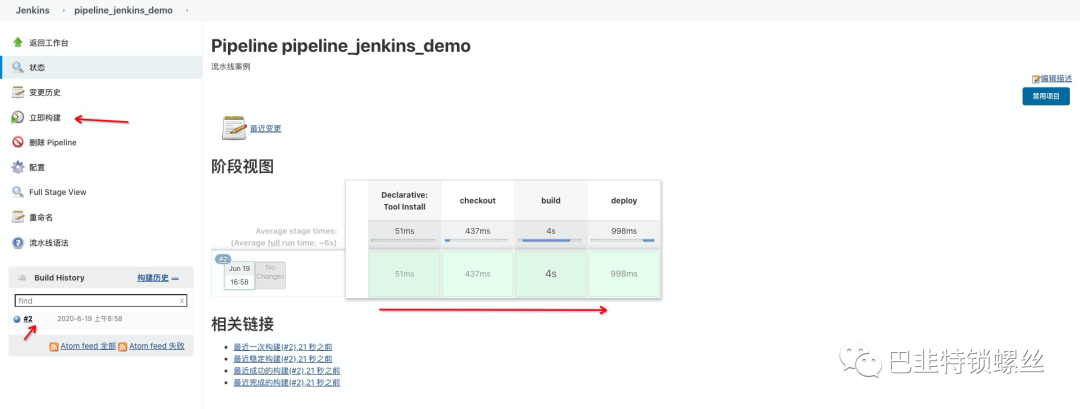Collapse Build History with the dash icon

pos(175,278)
